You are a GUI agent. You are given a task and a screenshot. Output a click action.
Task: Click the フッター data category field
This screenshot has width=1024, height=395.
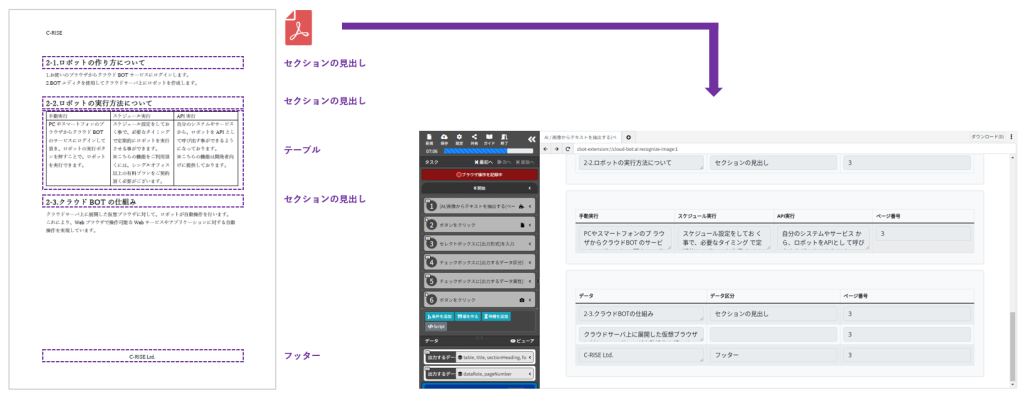[x=774, y=356]
